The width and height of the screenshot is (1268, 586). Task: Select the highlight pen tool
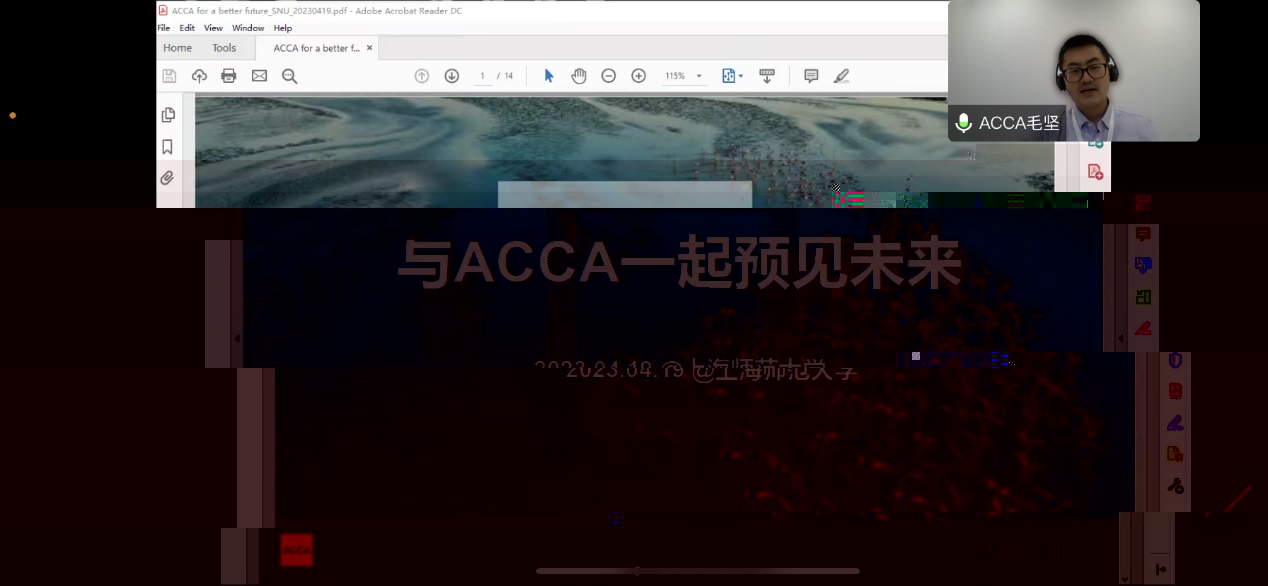(x=841, y=76)
